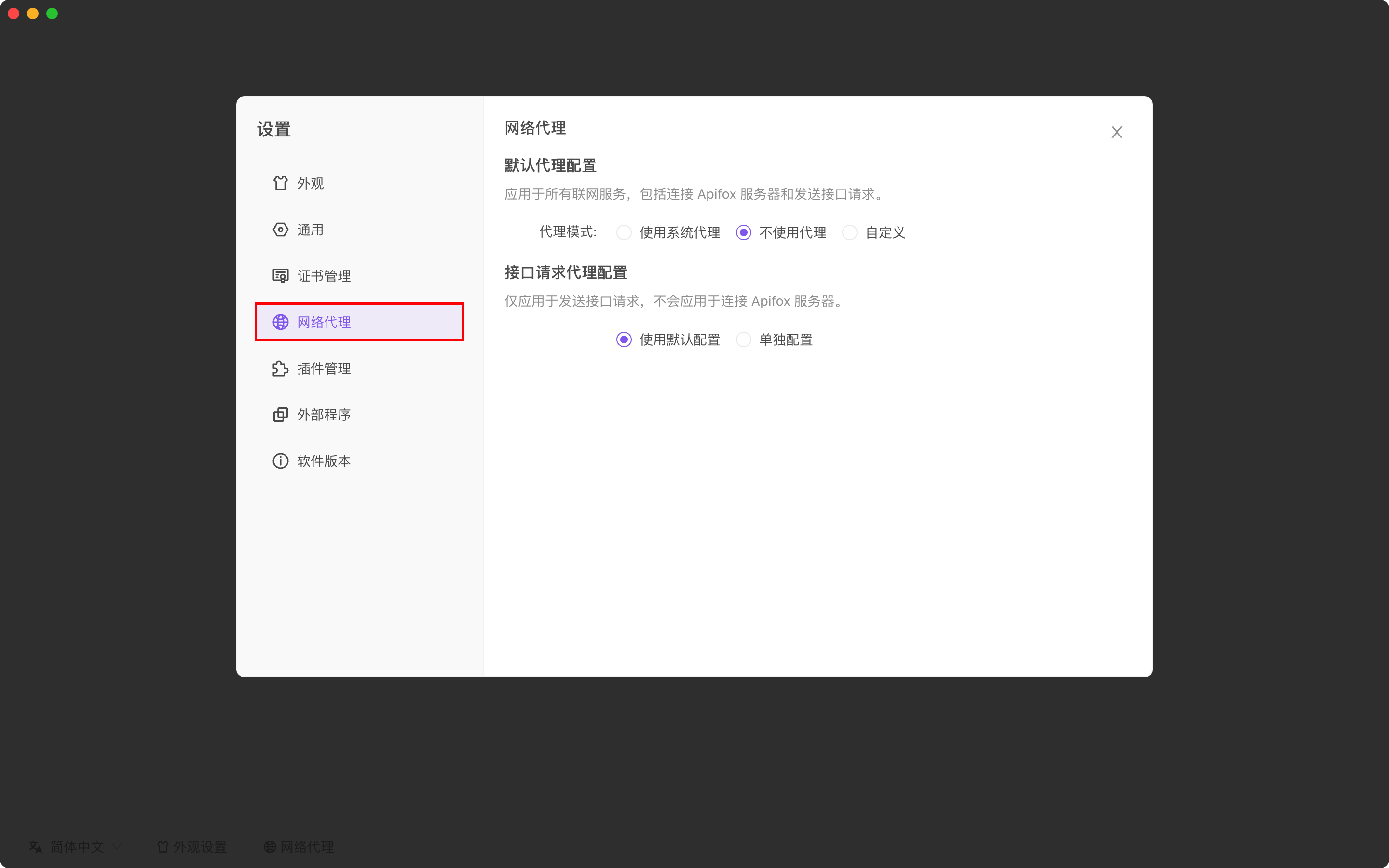Open 软件版本 via the info icon
The image size is (1389, 868).
[x=281, y=461]
